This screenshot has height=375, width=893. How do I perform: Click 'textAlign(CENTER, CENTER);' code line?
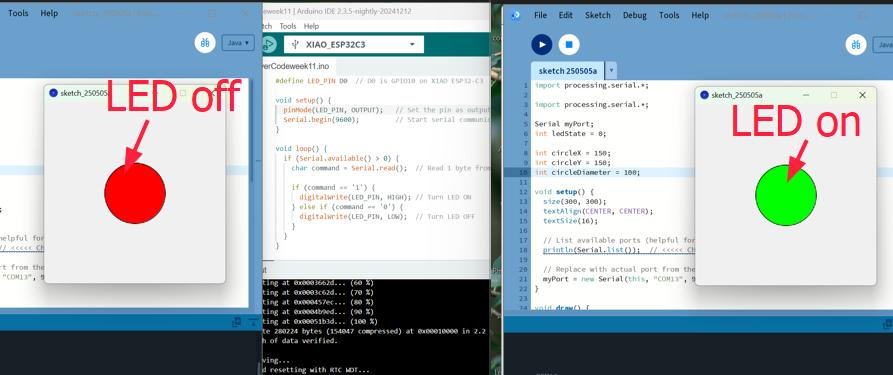pyautogui.click(x=598, y=211)
